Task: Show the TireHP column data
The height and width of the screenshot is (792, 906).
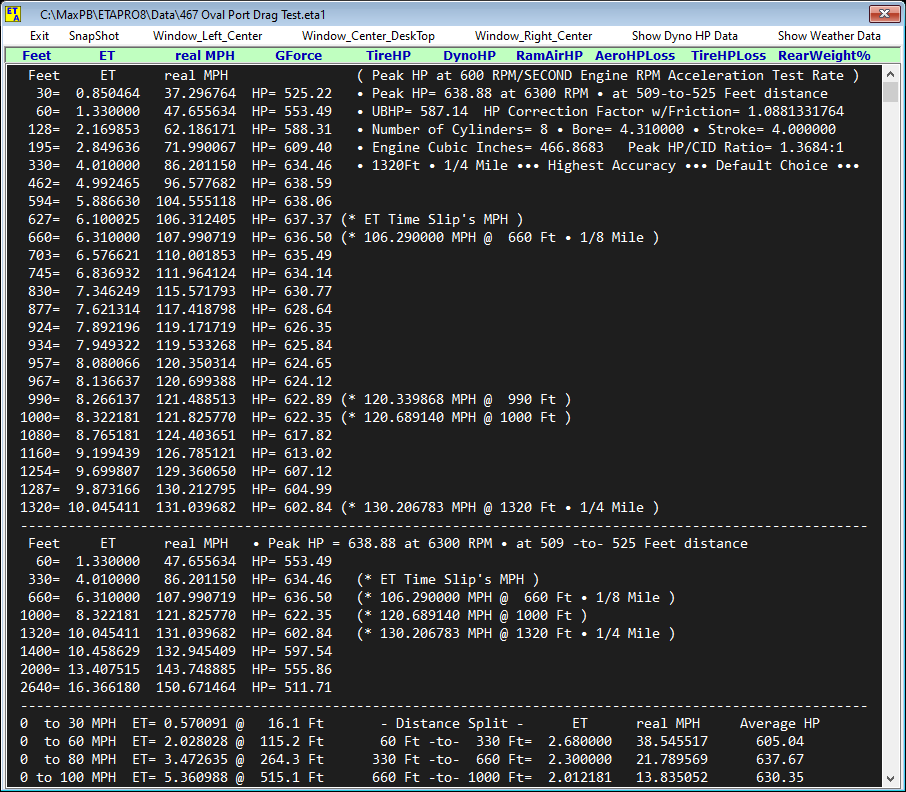Action: pos(388,56)
